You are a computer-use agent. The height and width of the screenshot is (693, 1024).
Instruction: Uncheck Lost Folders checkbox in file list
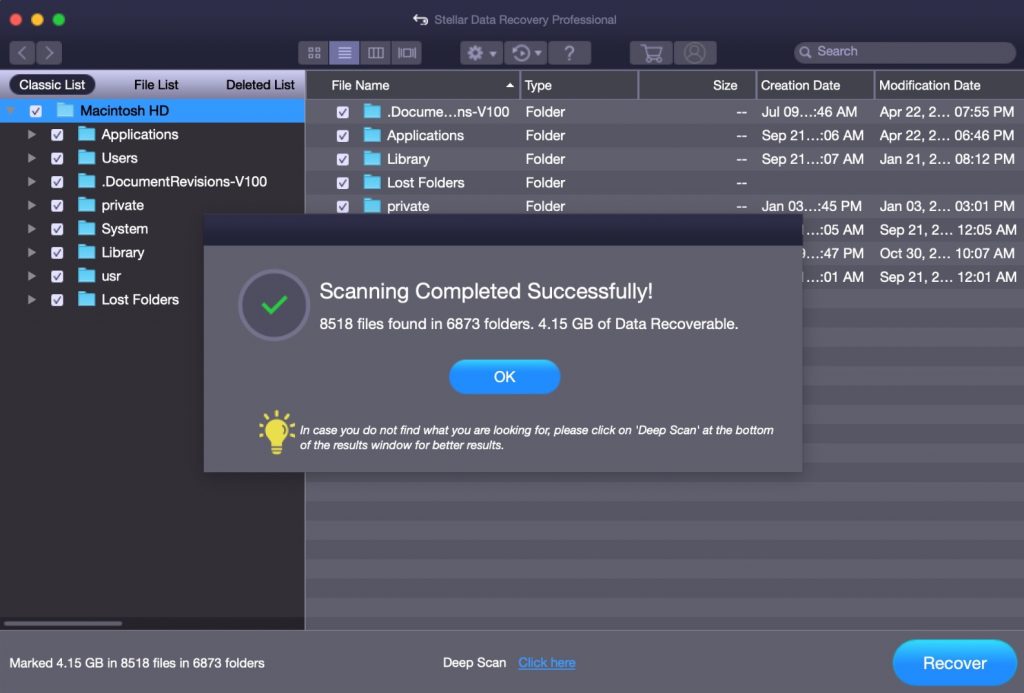point(342,183)
